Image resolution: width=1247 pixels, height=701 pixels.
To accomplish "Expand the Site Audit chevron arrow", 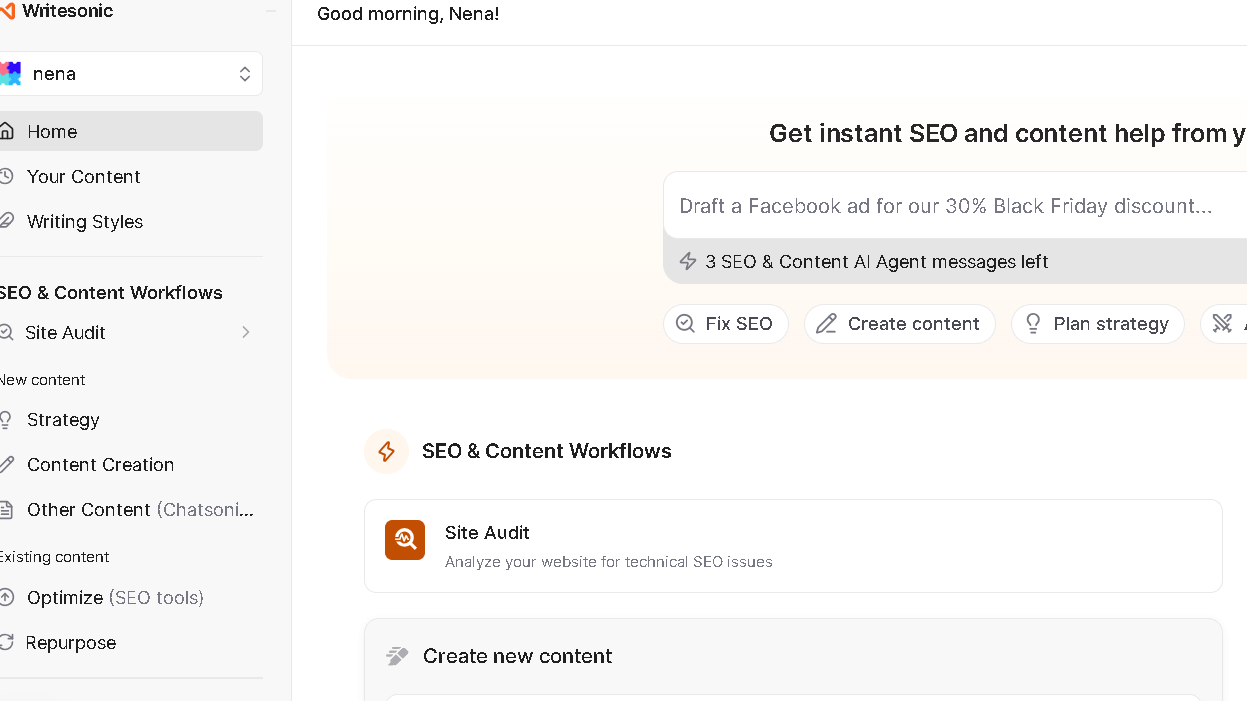I will pos(246,332).
